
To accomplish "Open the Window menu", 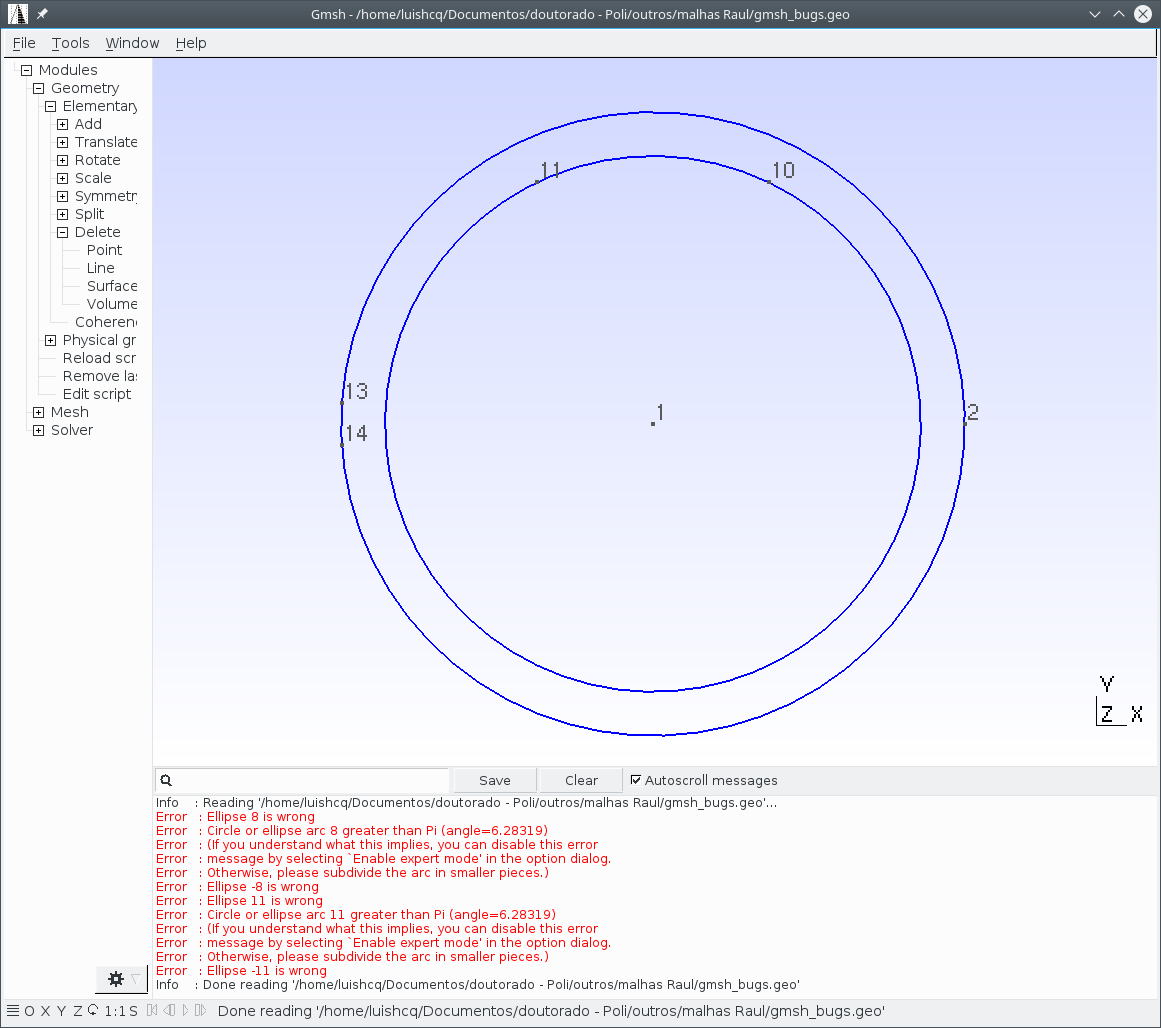I will pyautogui.click(x=132, y=43).
